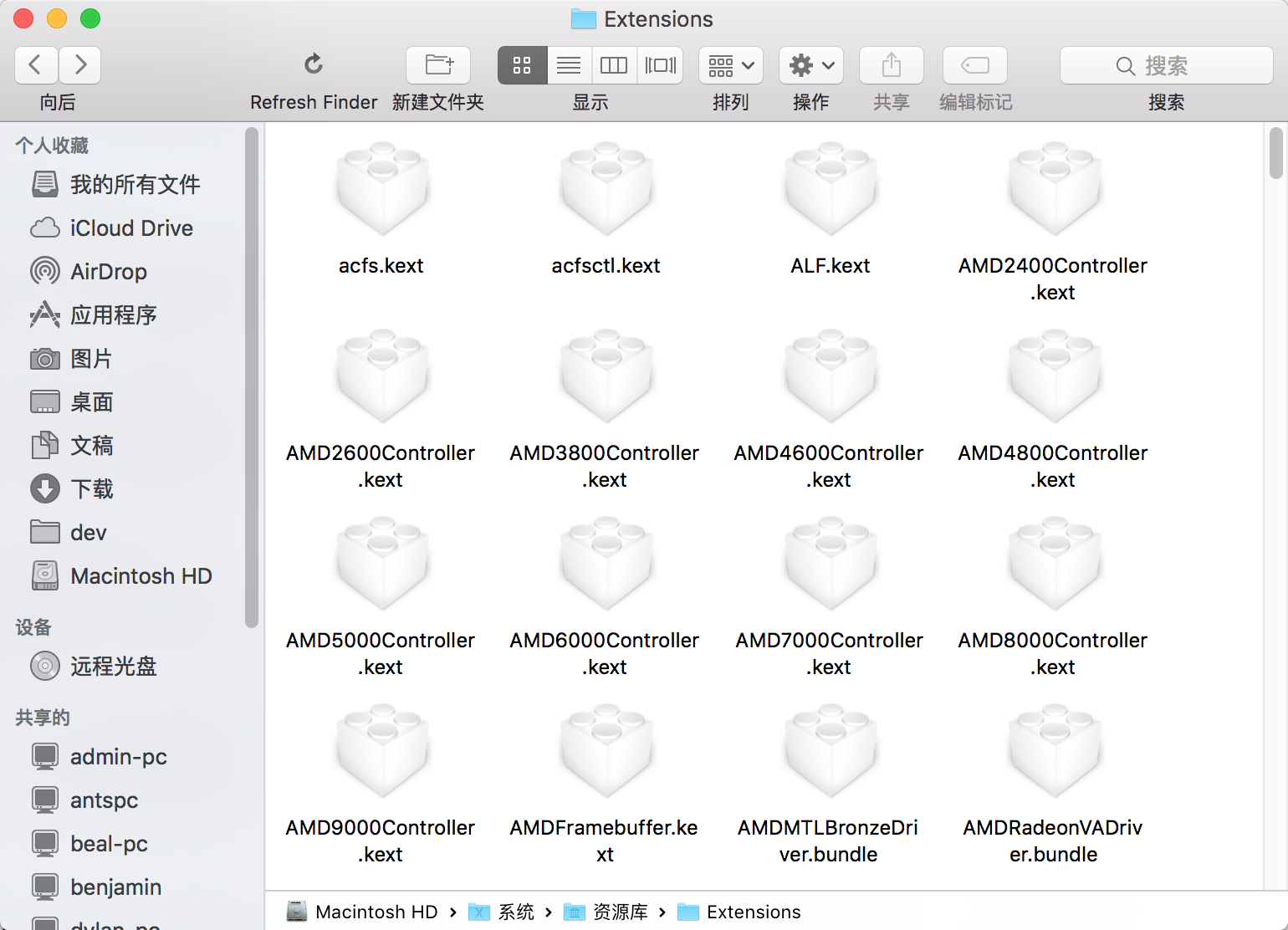
Task: Switch to Cover Flow view
Action: point(661,65)
